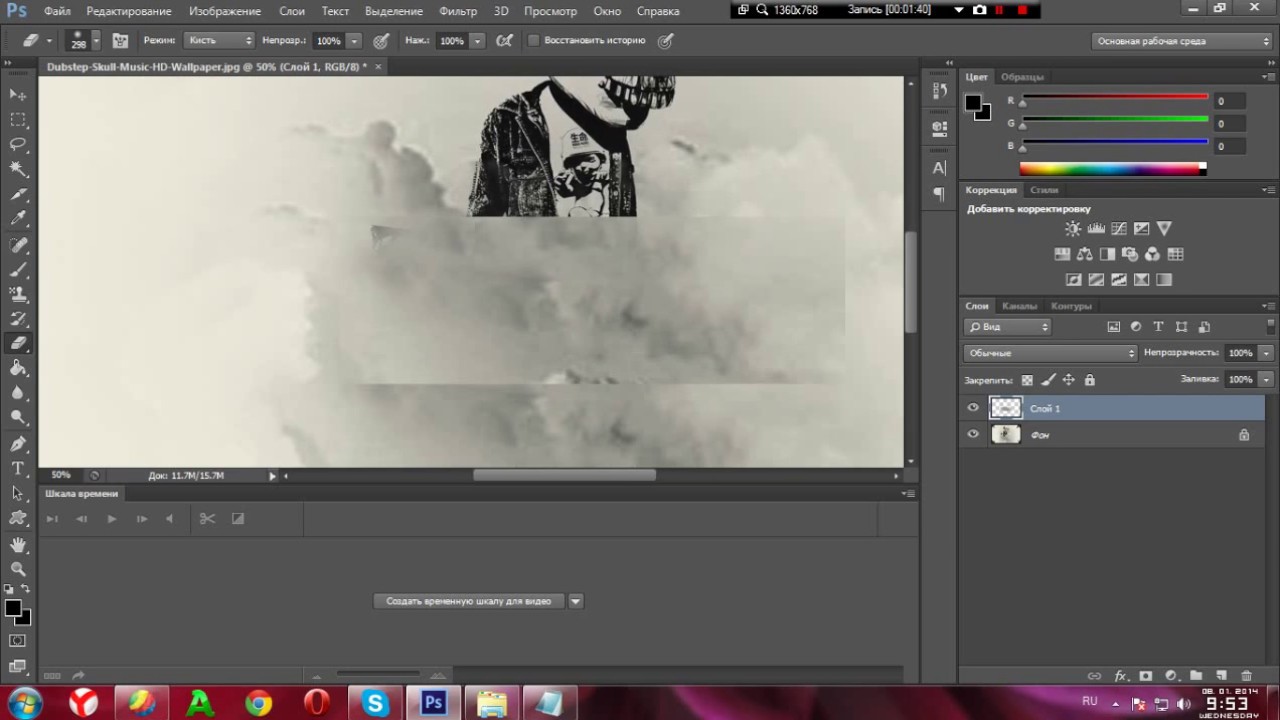Viewport: 1280px width, 720px height.
Task: Add a Color Balance adjustment
Action: [x=1085, y=254]
